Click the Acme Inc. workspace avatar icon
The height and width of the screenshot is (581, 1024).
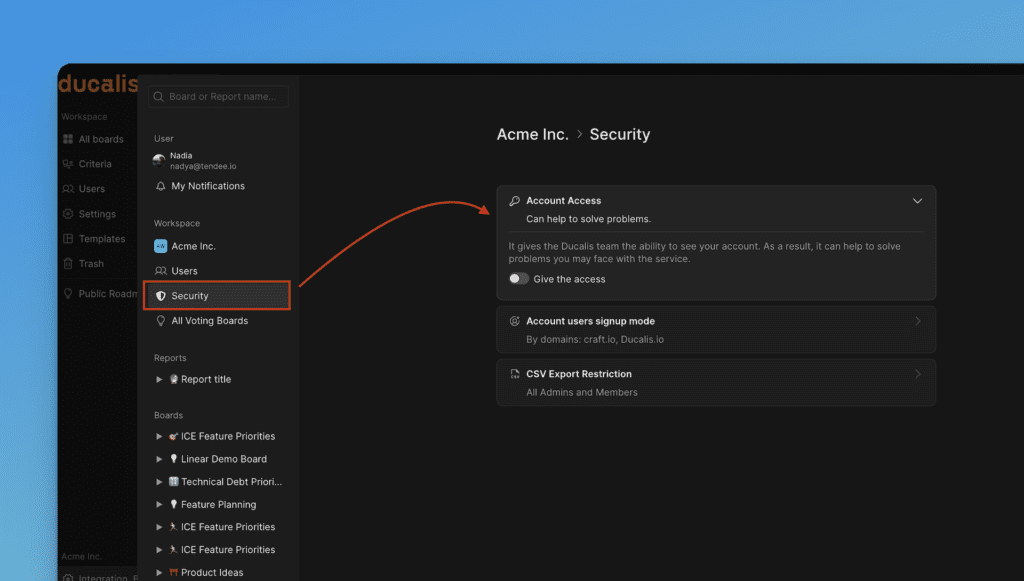pyautogui.click(x=160, y=246)
